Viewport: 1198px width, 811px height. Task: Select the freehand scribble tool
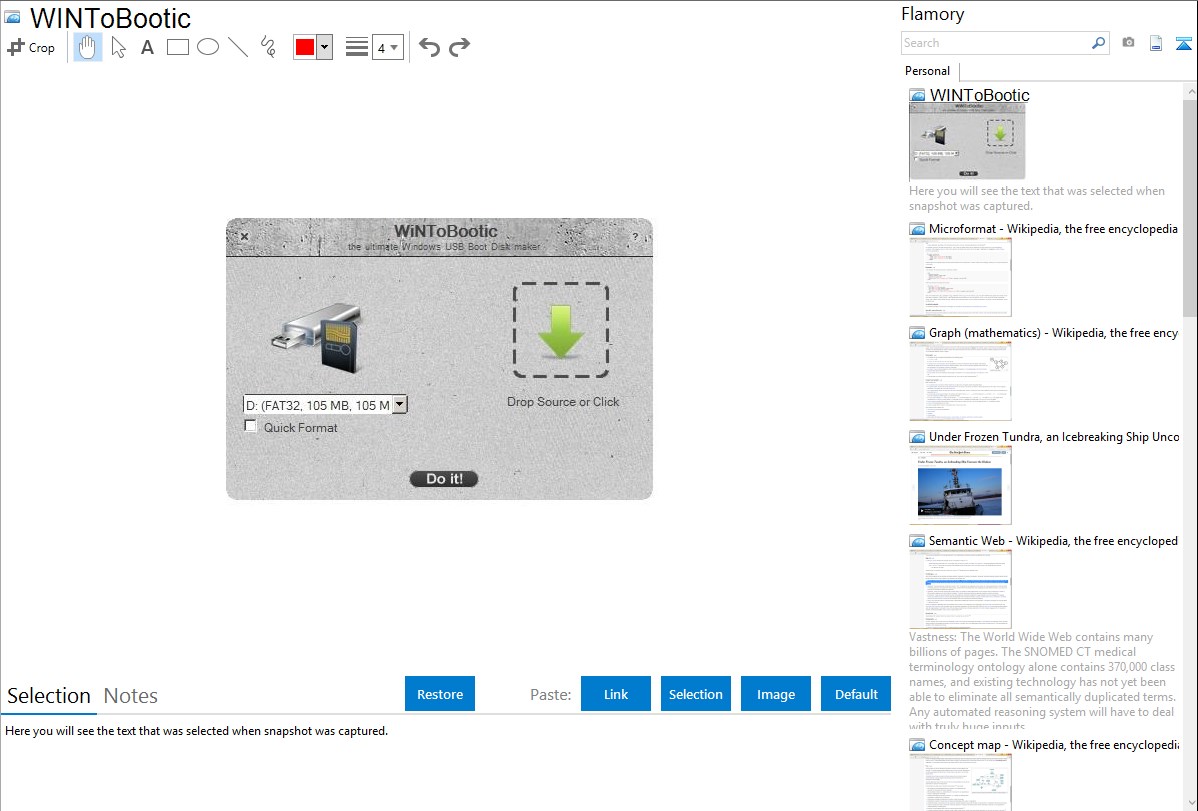point(268,47)
